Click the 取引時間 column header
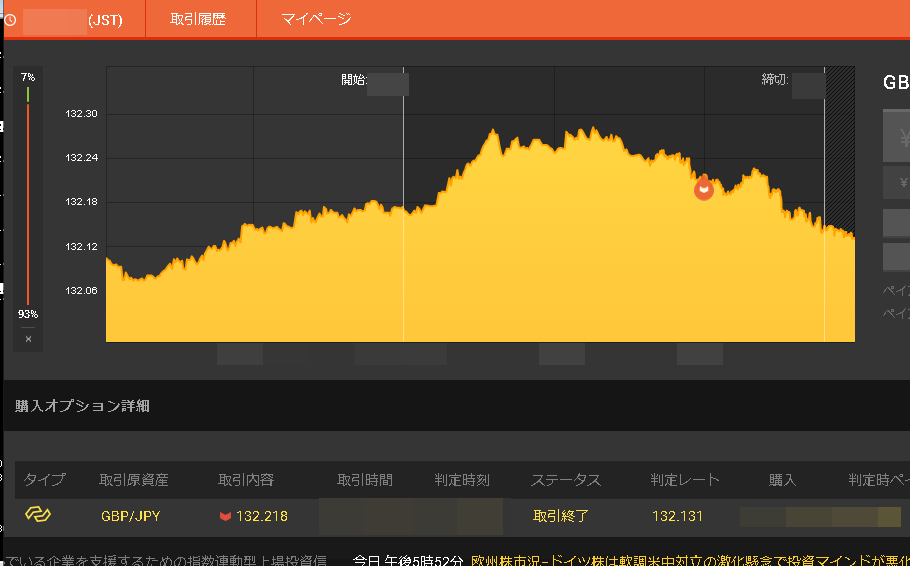 365,480
